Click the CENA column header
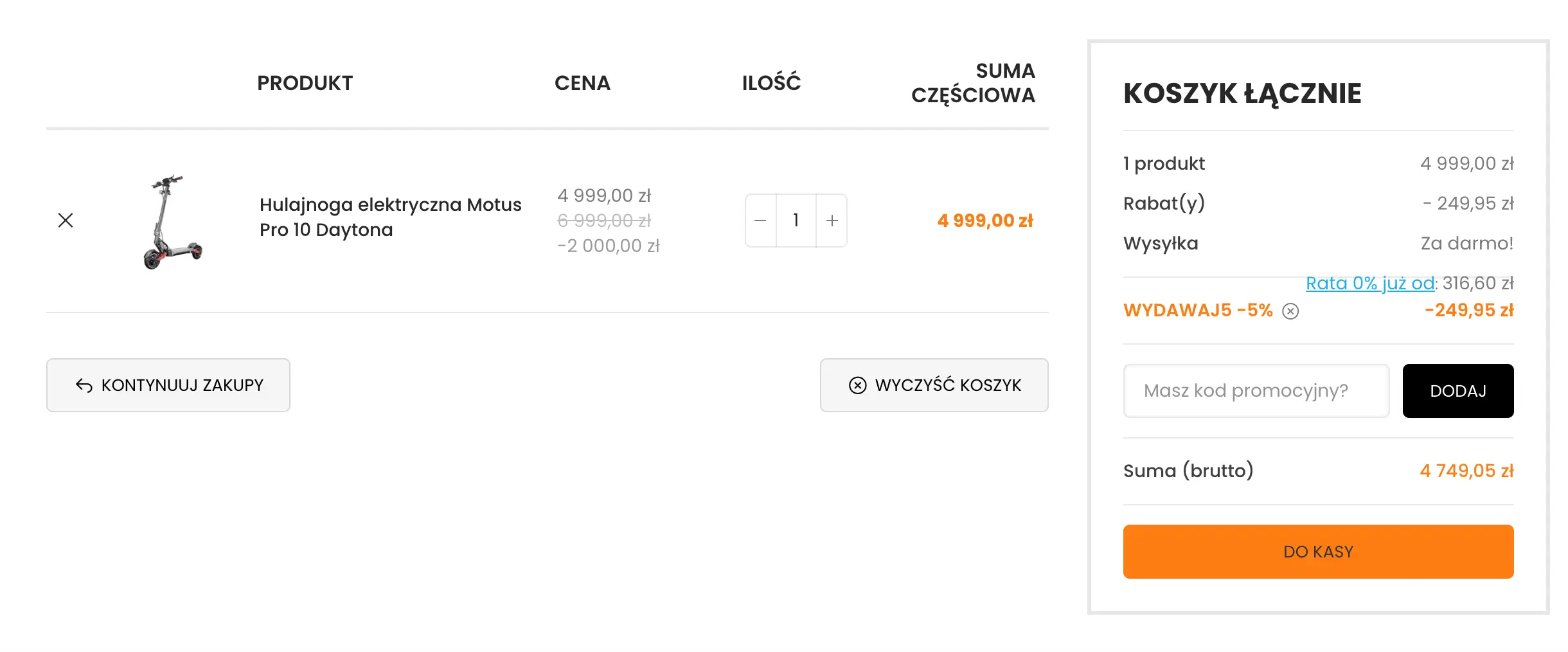This screenshot has width=1568, height=652. click(x=582, y=83)
